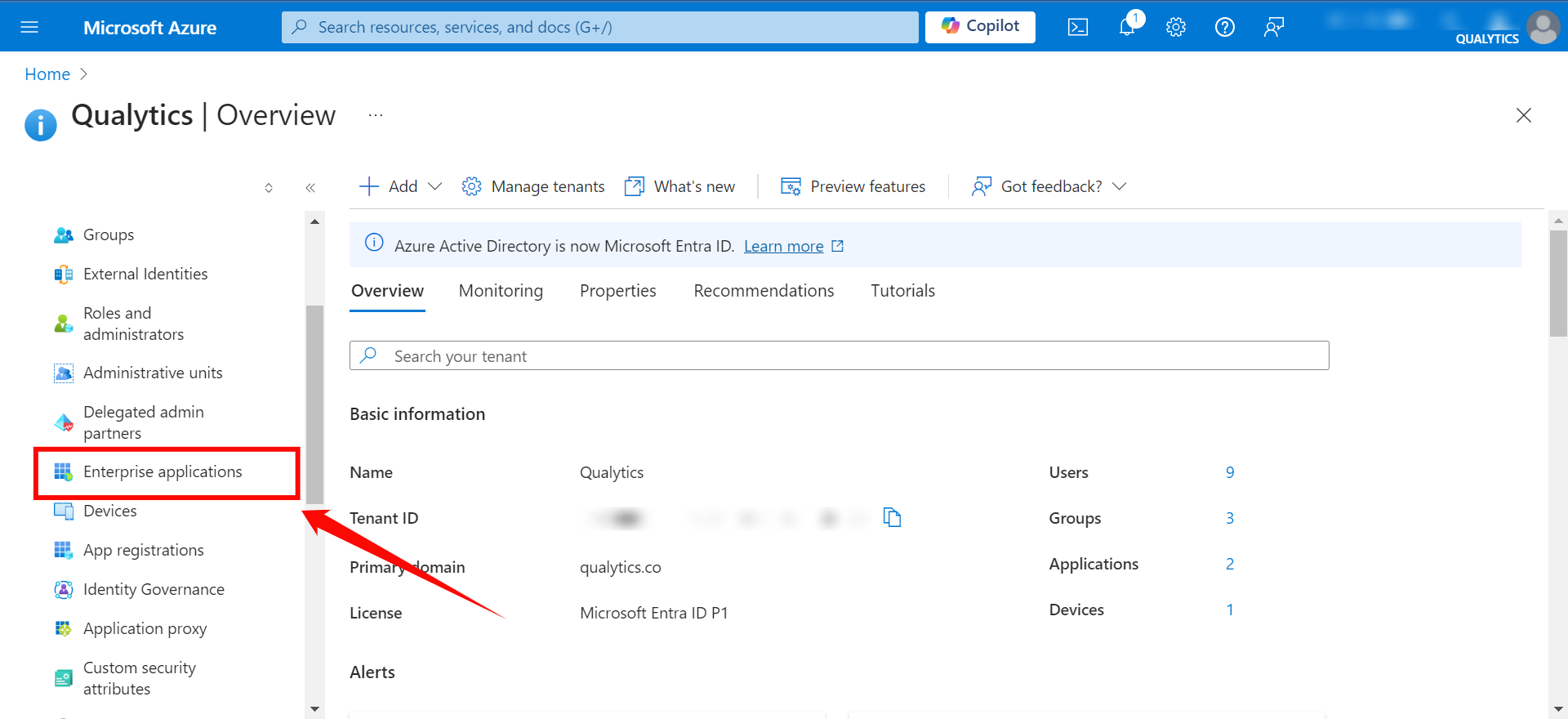Switch to the Recommendations tab
Image resolution: width=1568 pixels, height=719 pixels.
coord(764,291)
